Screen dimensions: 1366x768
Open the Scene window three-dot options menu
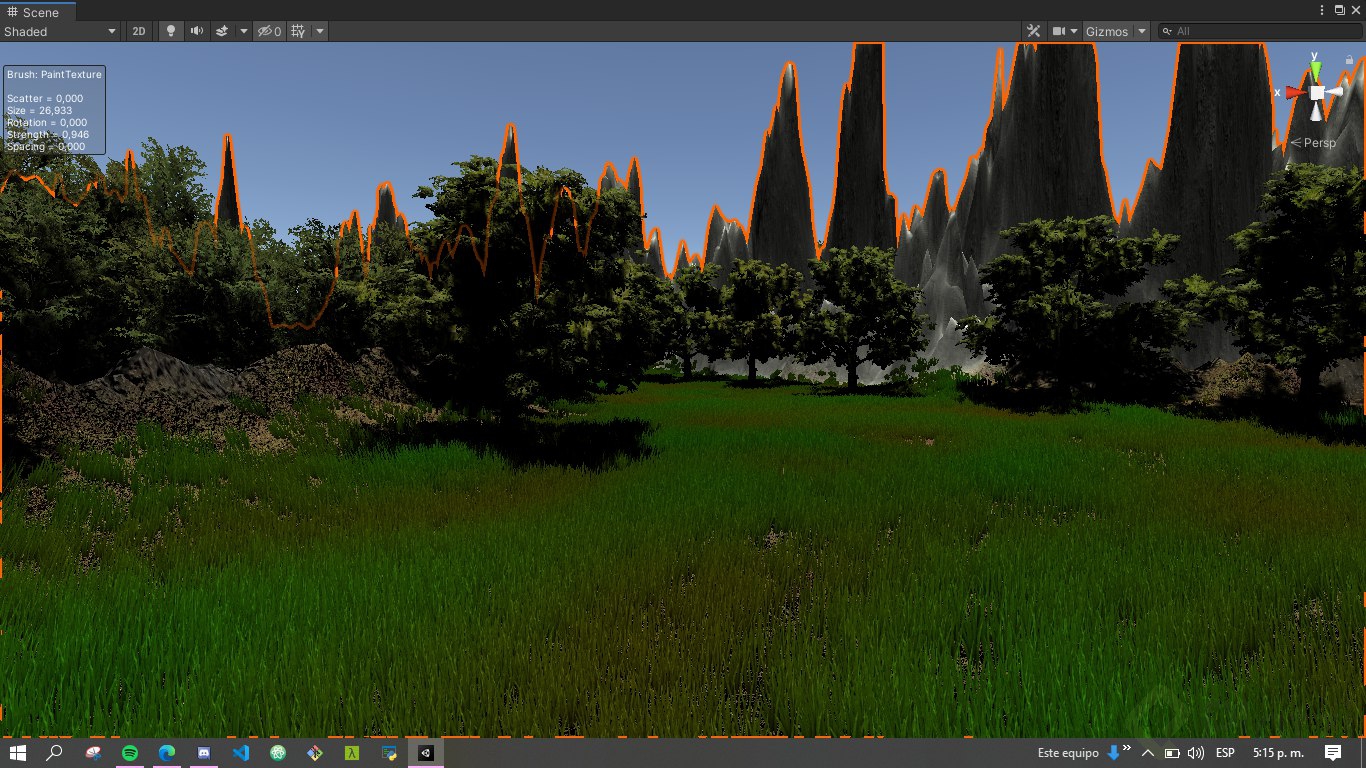coord(1322,10)
